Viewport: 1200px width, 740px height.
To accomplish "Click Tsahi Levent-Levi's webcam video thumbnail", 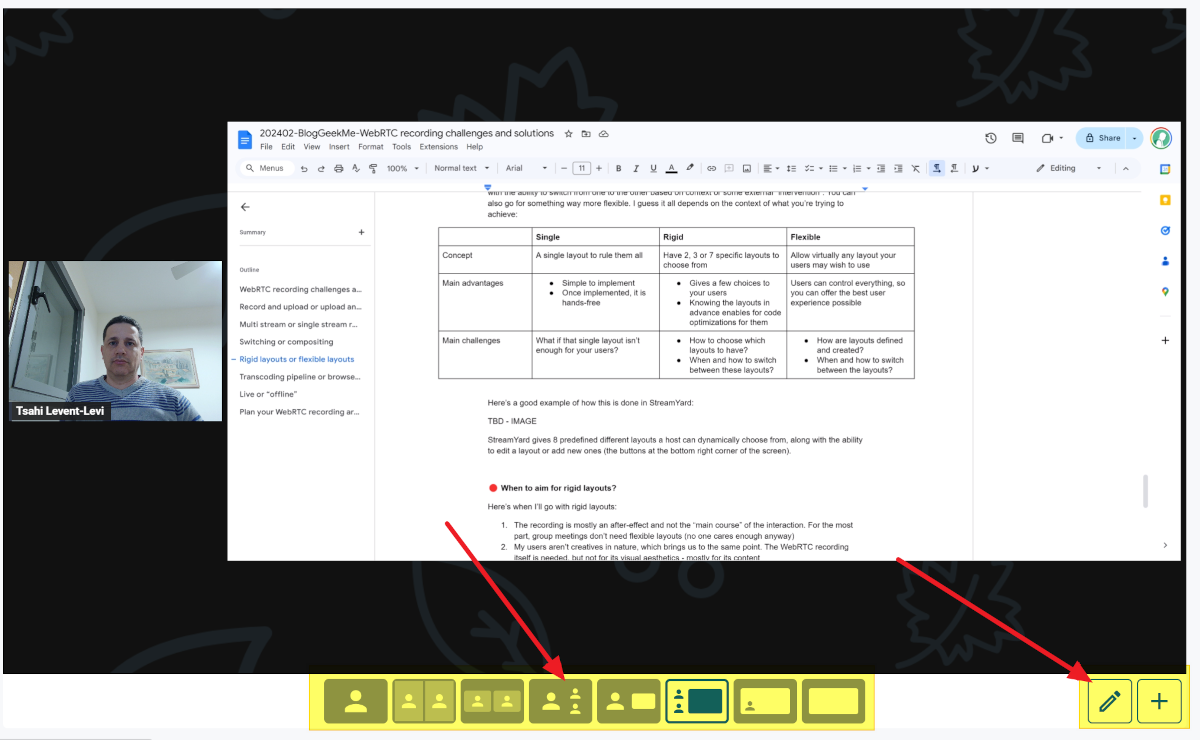I will click(115, 341).
